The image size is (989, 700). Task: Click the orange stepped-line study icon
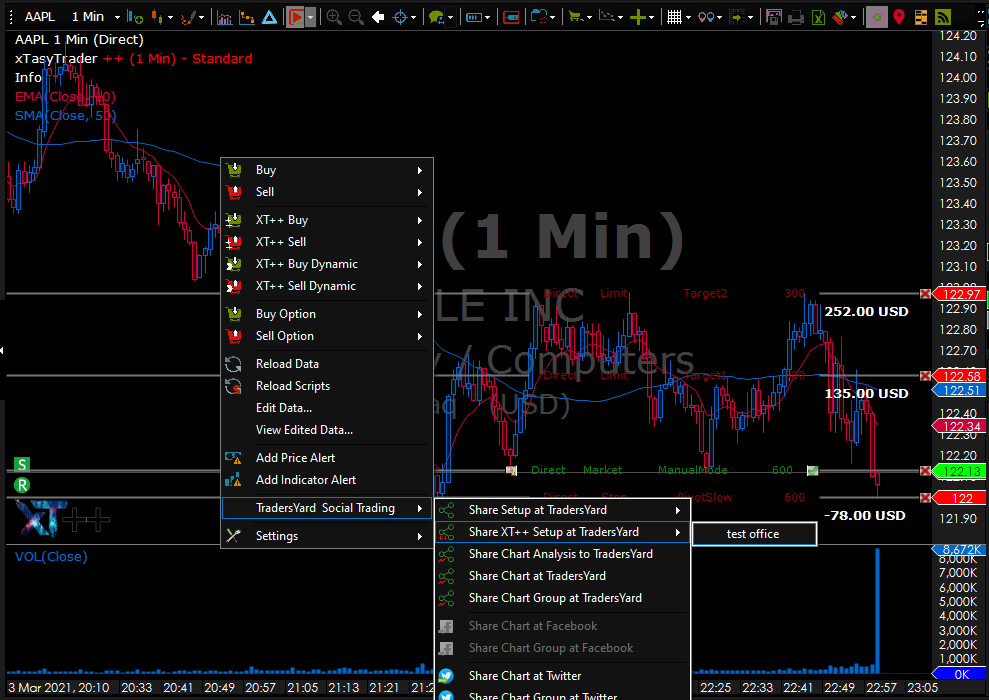(247, 17)
